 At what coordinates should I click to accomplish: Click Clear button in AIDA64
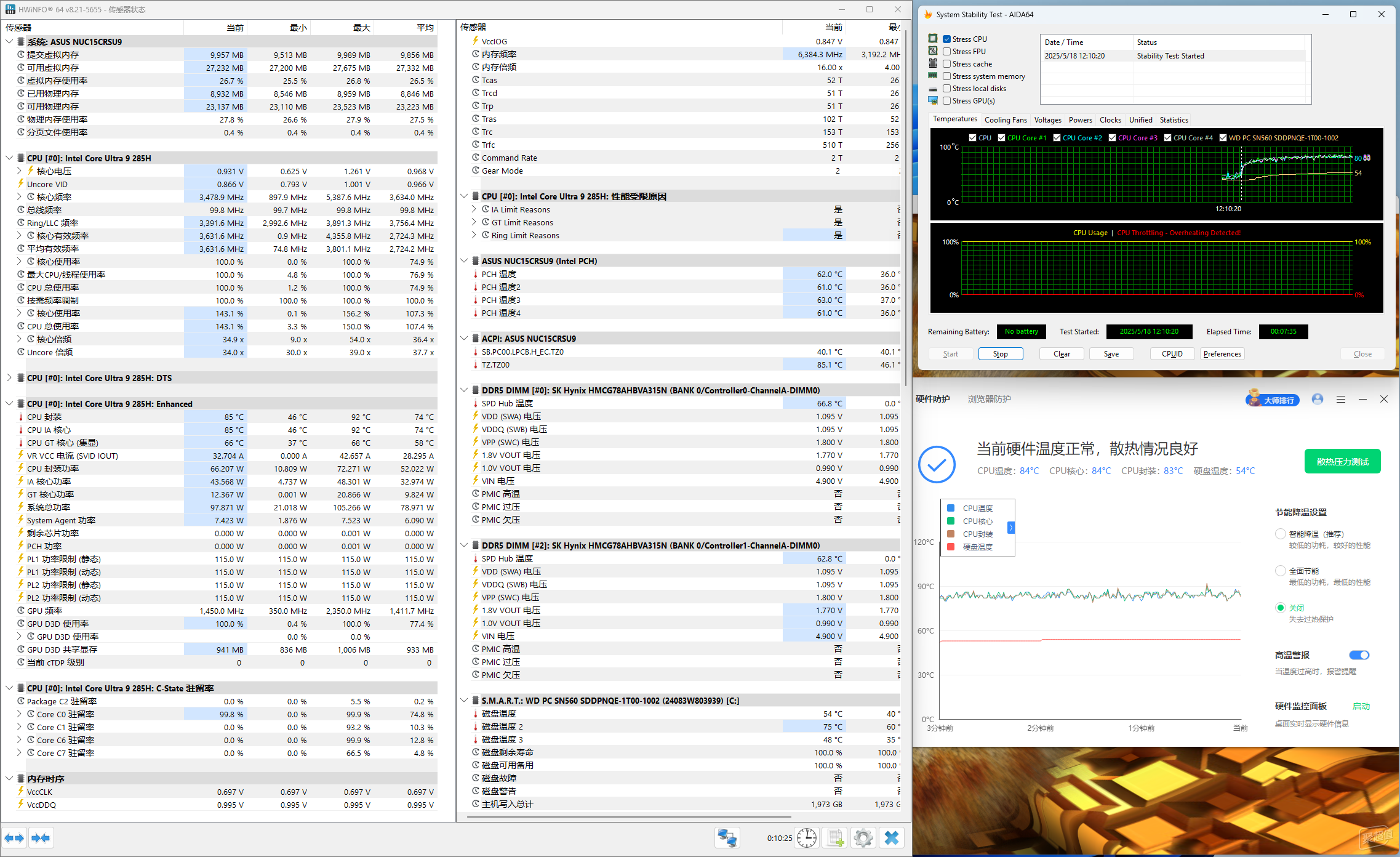click(1062, 354)
